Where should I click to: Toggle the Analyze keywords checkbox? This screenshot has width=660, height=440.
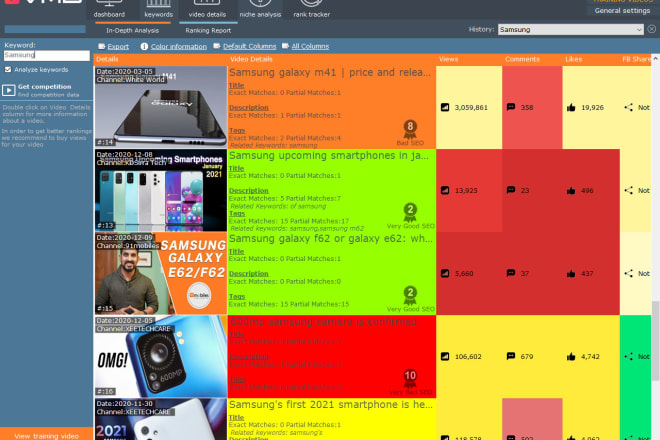coord(8,69)
